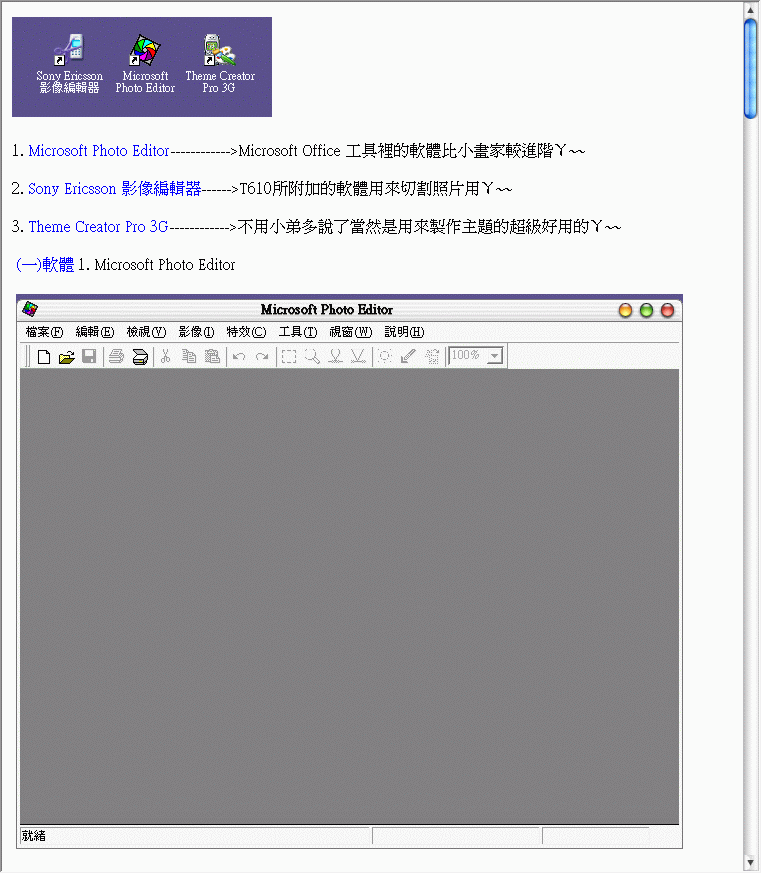Click the Print icon in toolbar

pyautogui.click(x=116, y=356)
